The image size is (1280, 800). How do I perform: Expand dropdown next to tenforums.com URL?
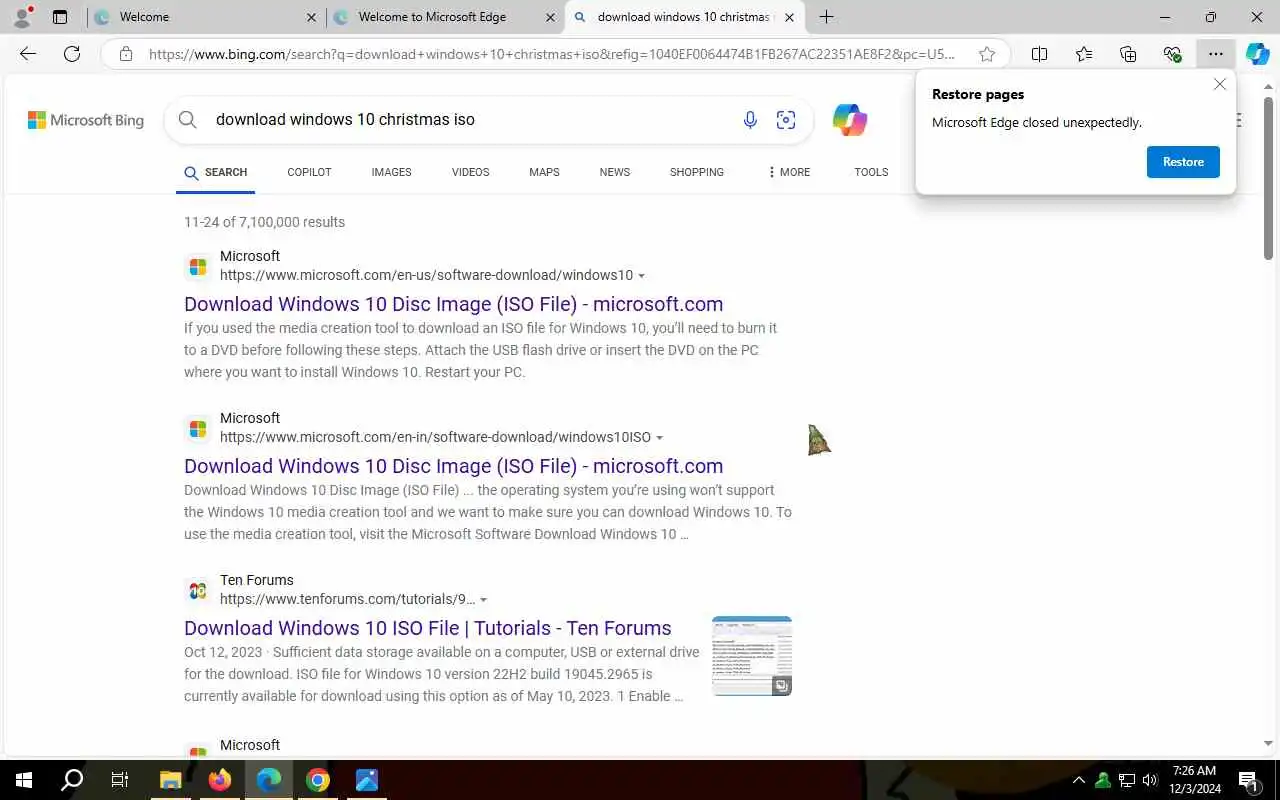tap(484, 600)
